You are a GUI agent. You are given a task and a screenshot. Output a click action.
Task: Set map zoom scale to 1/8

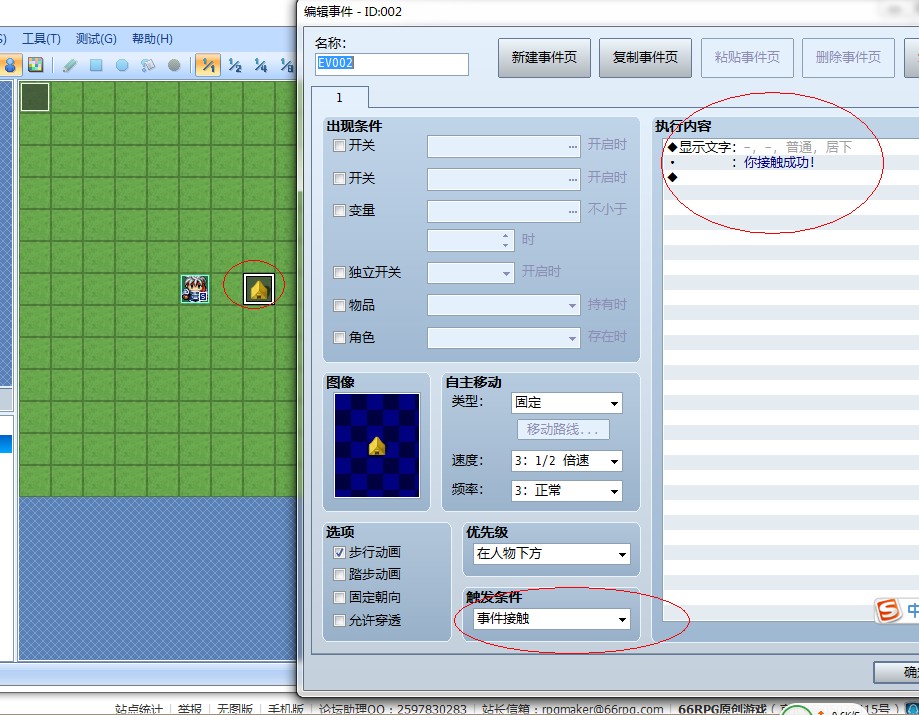(287, 65)
